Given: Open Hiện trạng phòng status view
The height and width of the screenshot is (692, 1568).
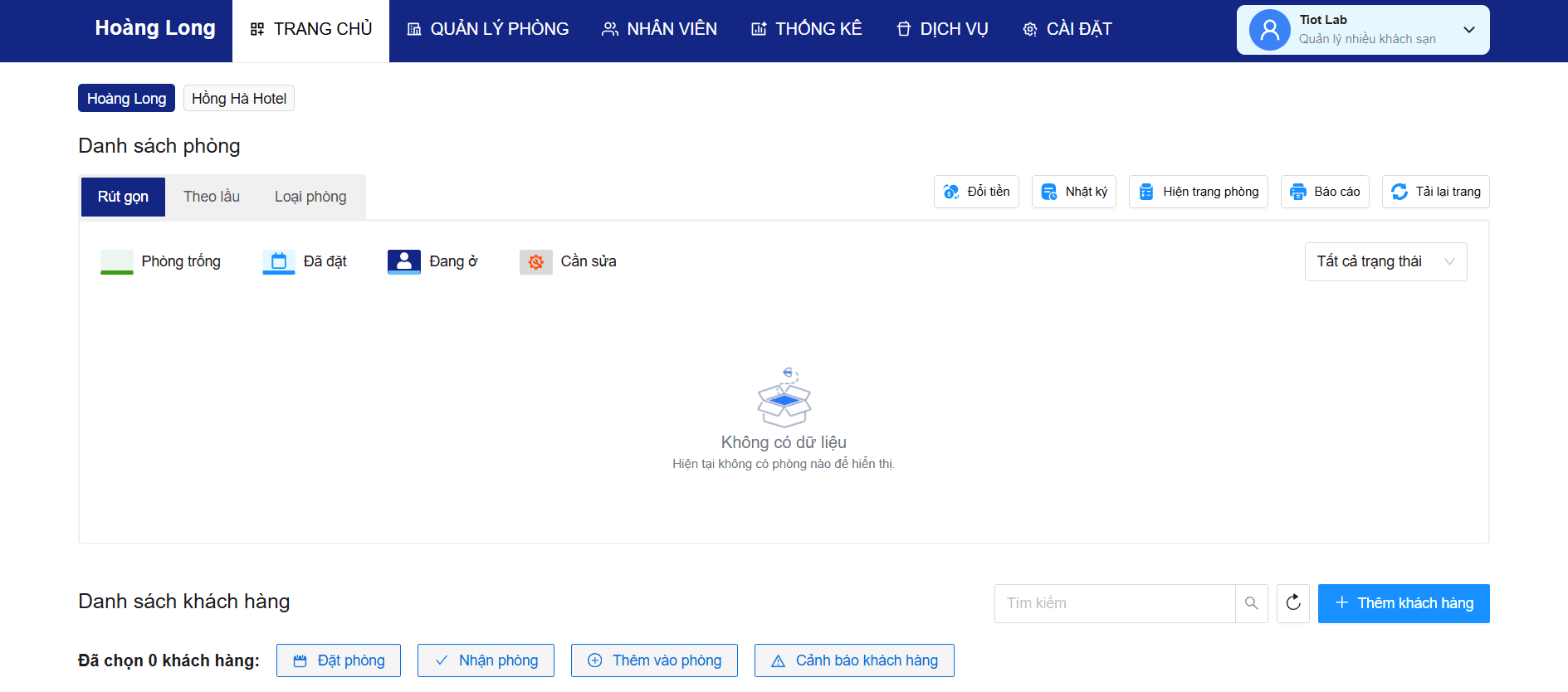Looking at the screenshot, I should (1198, 192).
